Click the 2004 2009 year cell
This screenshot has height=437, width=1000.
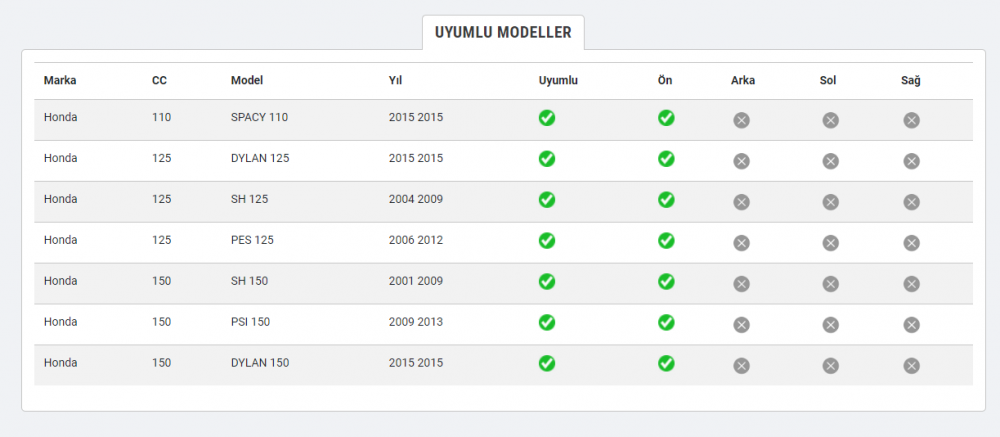416,199
